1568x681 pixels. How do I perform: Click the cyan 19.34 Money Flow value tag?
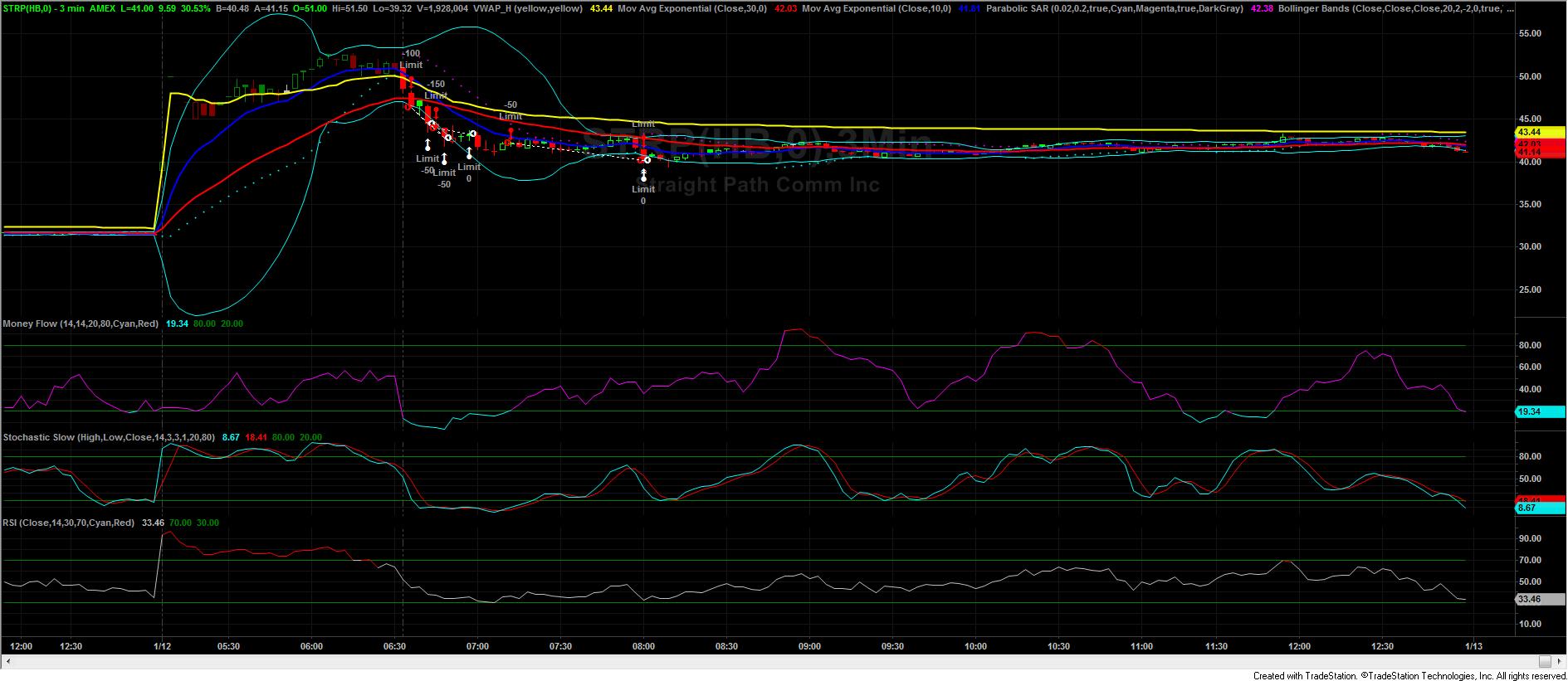[x=1528, y=411]
